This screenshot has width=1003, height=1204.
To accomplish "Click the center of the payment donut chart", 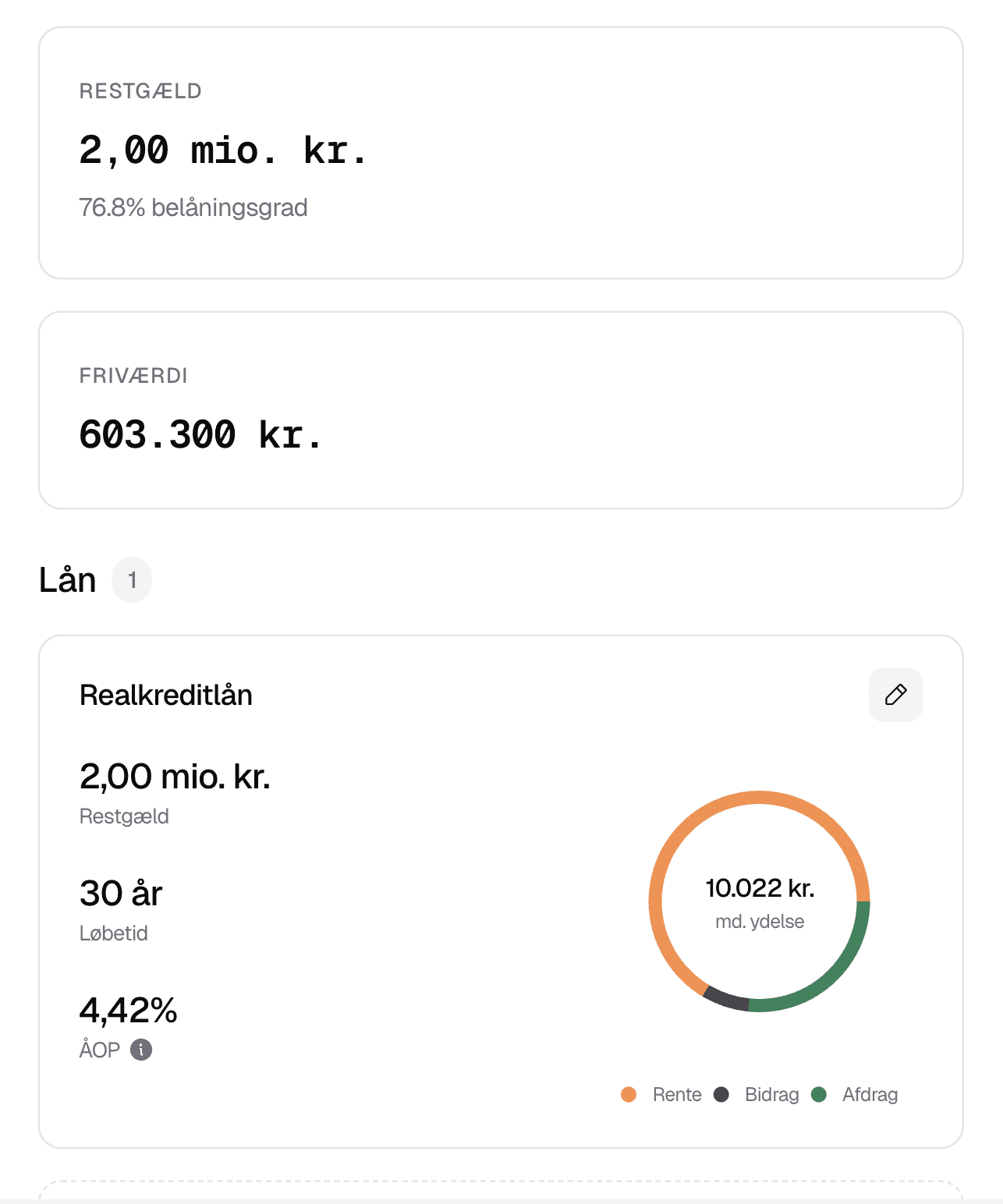I will [x=760, y=901].
